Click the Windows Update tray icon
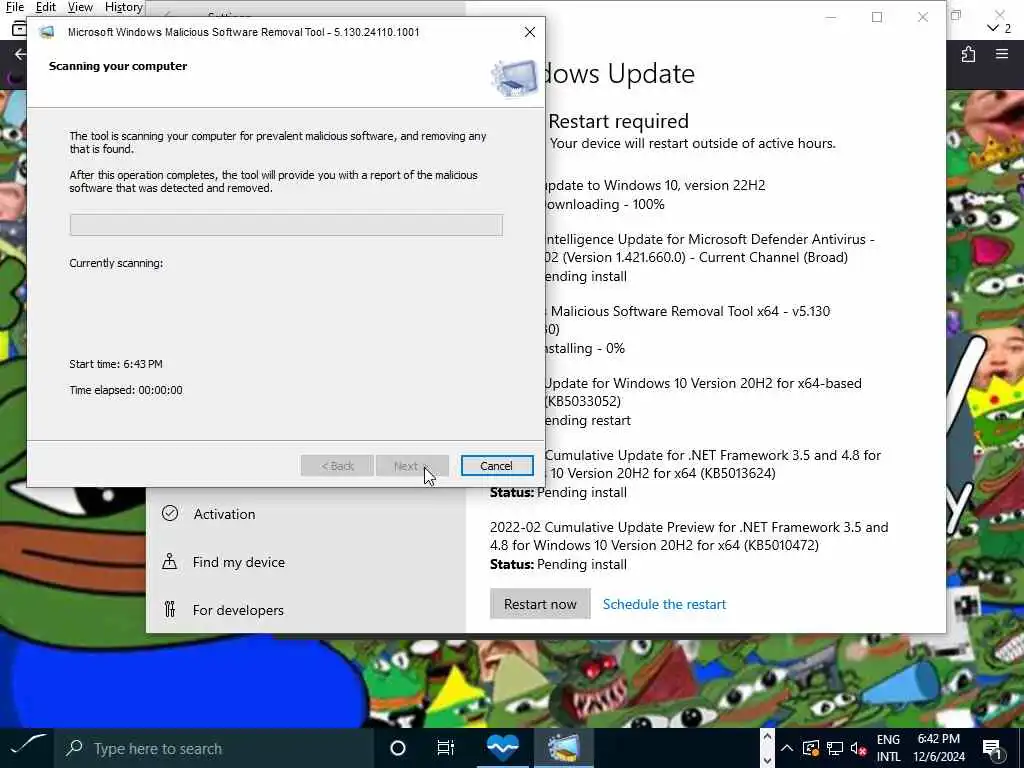 click(810, 748)
